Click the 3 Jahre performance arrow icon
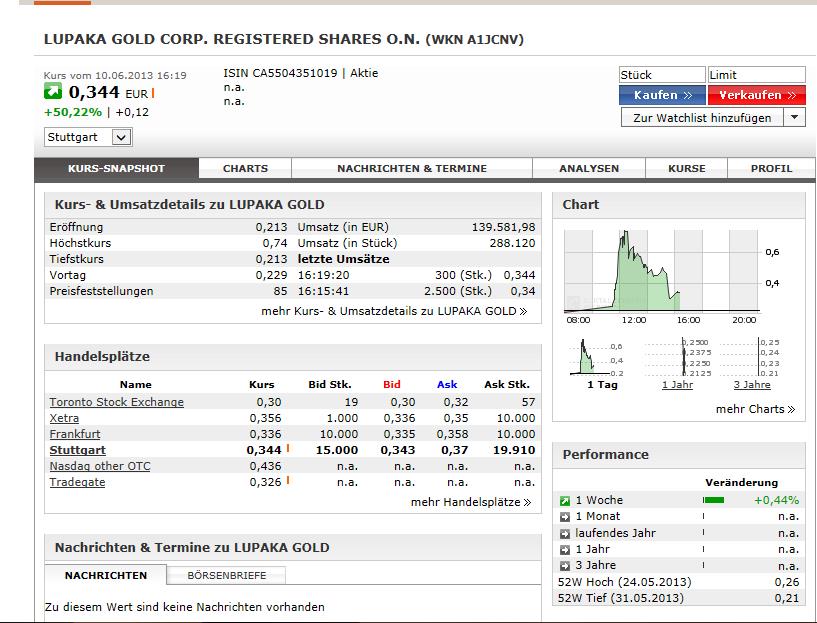Image resolution: width=817 pixels, height=623 pixels. pos(565,565)
